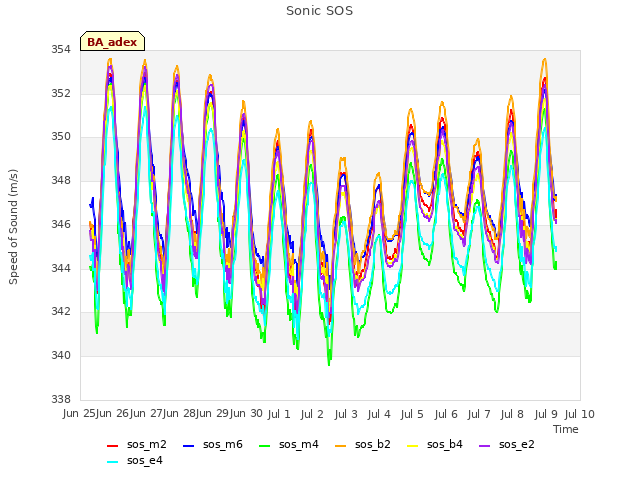Click the Jul 3 x-axis tick label
The height and width of the screenshot is (480, 640).
pyautogui.click(x=346, y=414)
